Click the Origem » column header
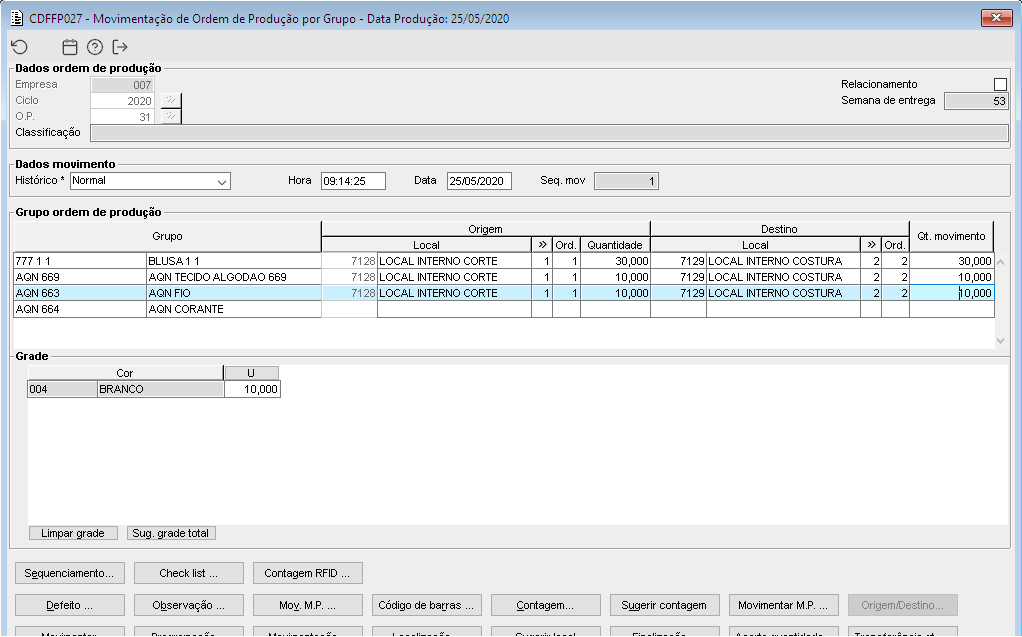 pos(542,245)
